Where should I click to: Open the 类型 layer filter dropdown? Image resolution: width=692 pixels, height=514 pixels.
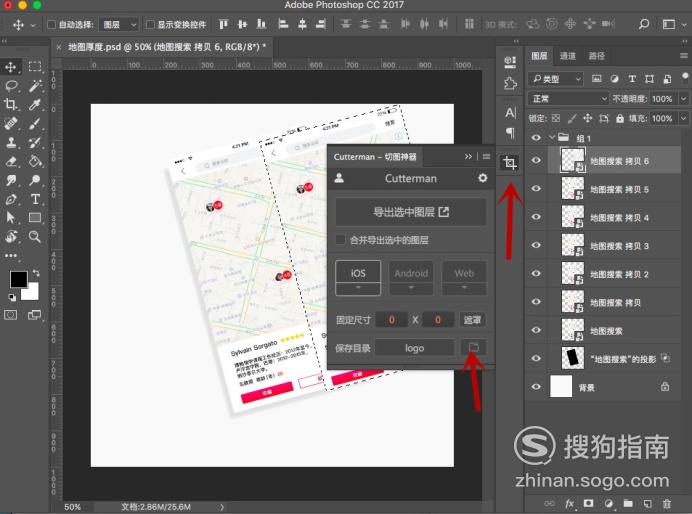pyautogui.click(x=556, y=79)
